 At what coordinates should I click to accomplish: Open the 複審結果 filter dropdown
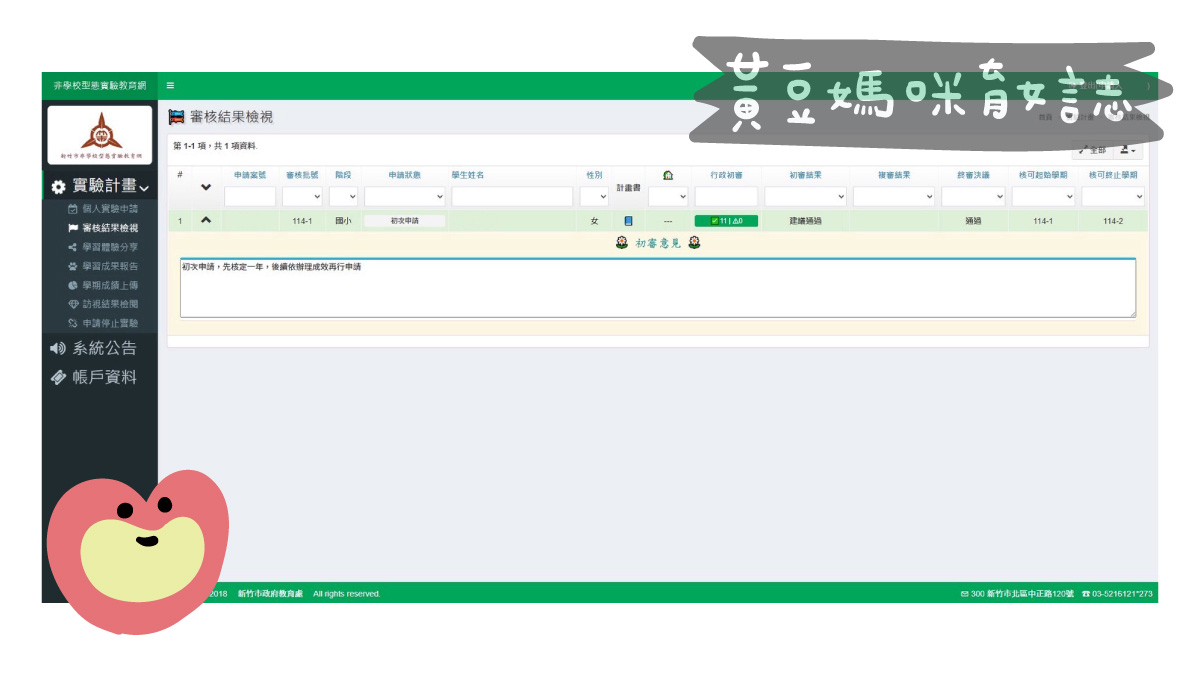[x=893, y=196]
